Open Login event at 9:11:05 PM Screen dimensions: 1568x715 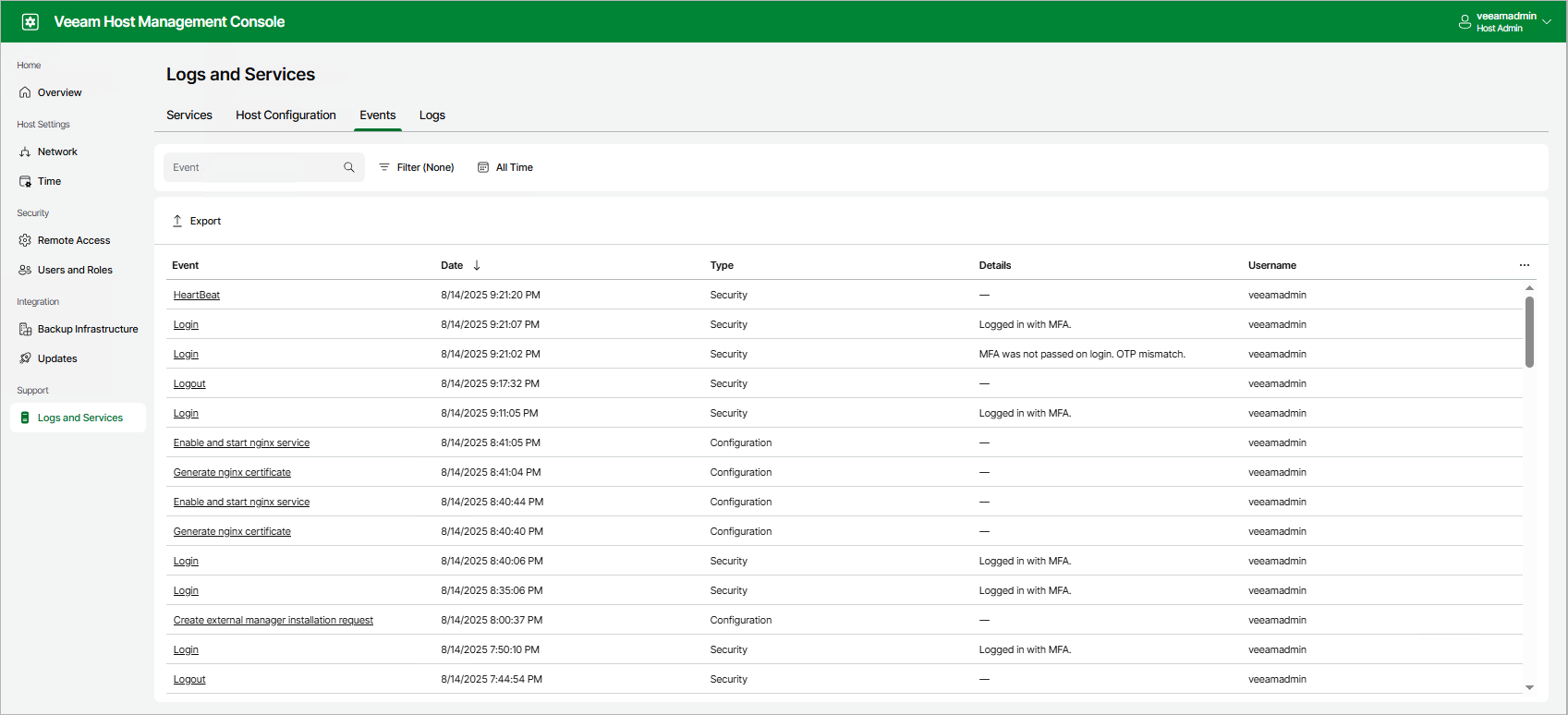point(186,413)
